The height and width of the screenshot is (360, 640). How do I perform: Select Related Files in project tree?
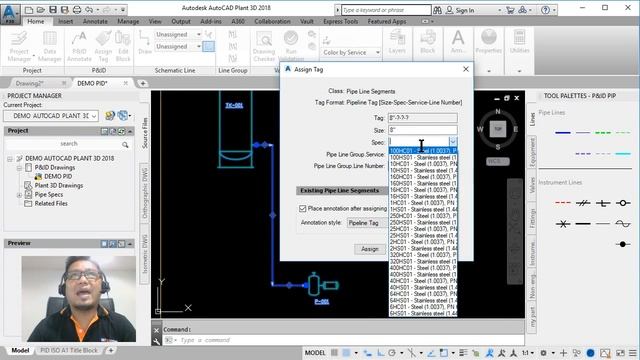pyautogui.click(x=51, y=203)
